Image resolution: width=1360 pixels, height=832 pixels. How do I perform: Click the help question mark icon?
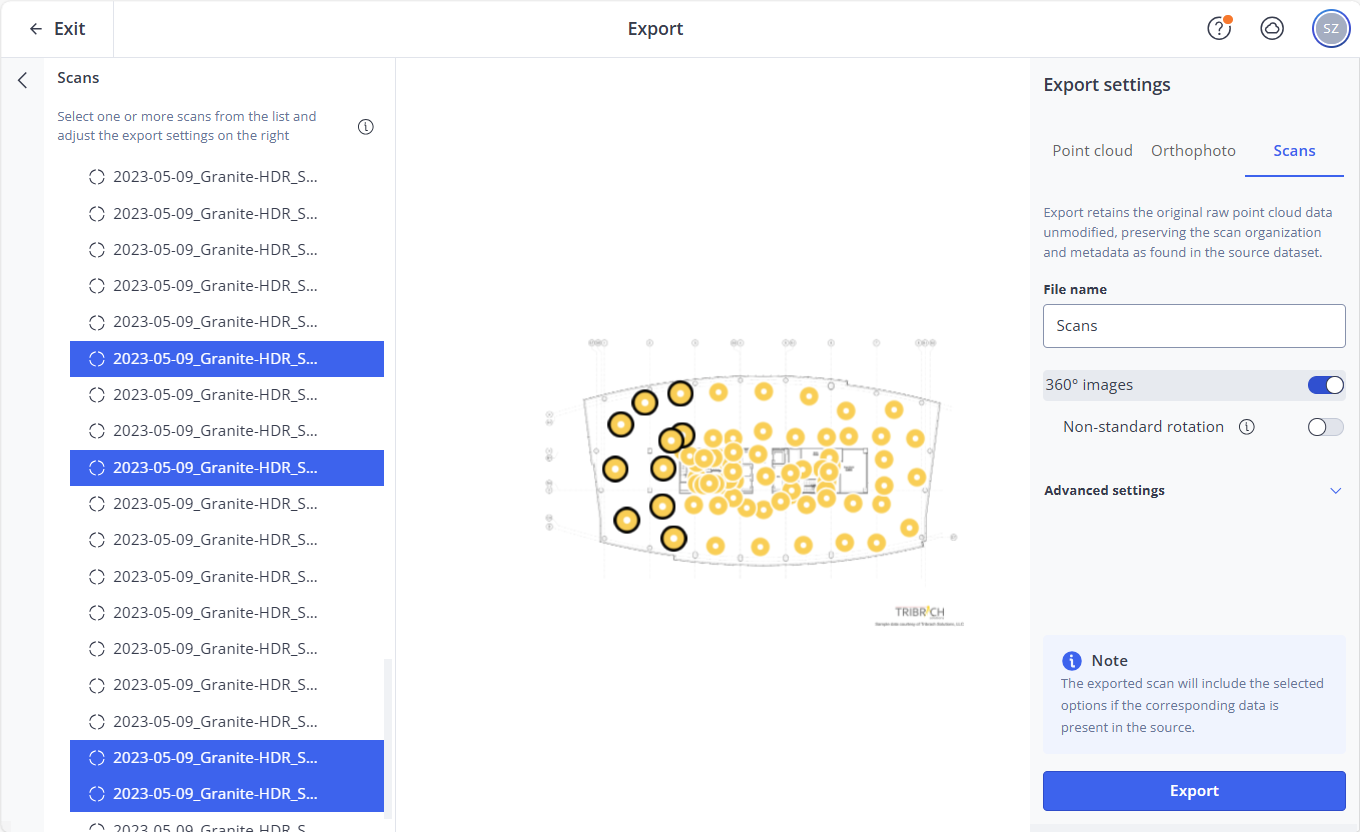point(1218,29)
